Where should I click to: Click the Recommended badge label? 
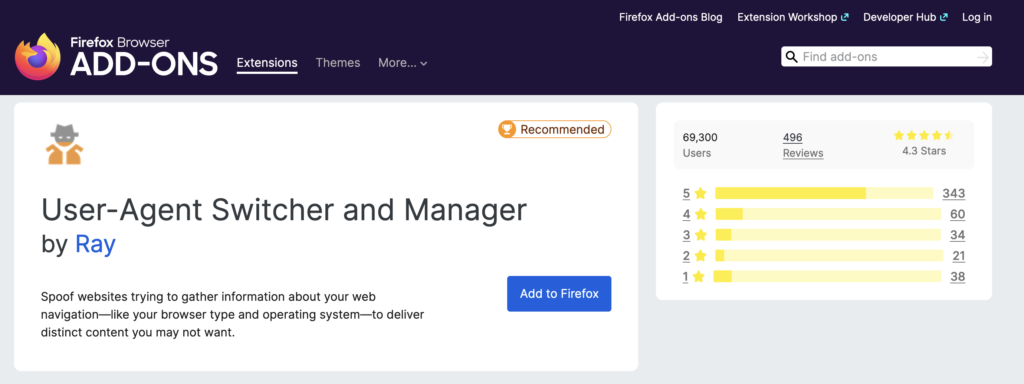562,129
